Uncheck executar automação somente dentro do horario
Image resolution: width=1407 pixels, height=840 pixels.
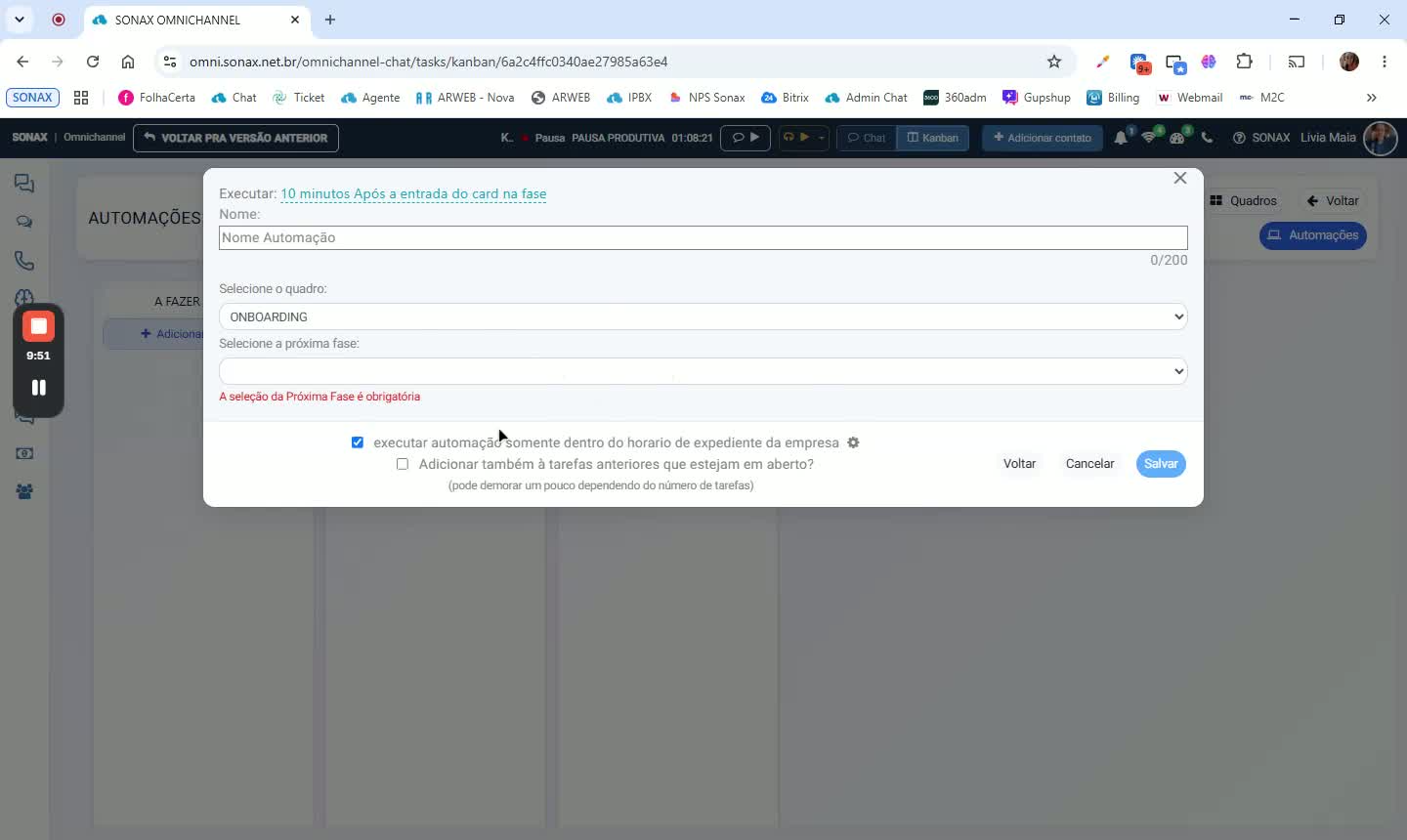coord(358,442)
